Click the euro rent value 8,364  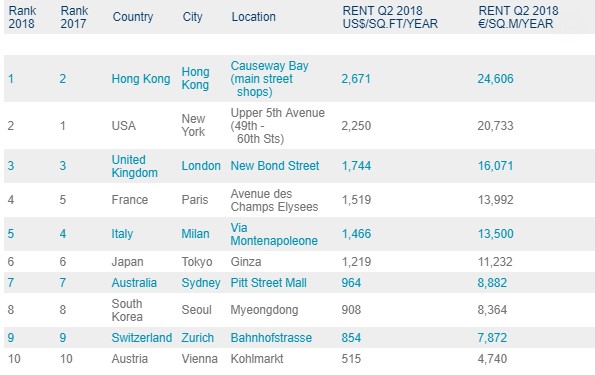pos(492,310)
